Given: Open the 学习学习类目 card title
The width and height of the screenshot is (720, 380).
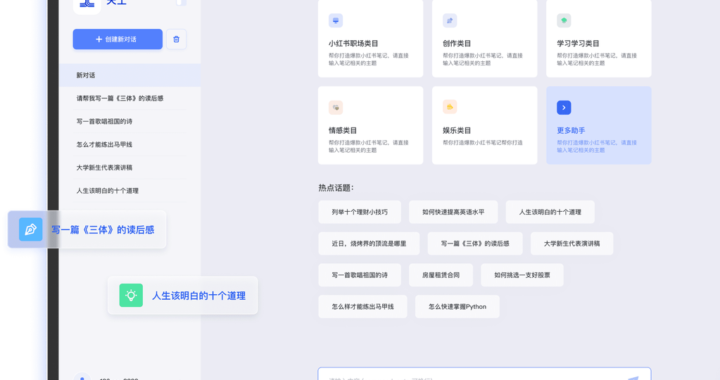Looking at the screenshot, I should point(578,44).
